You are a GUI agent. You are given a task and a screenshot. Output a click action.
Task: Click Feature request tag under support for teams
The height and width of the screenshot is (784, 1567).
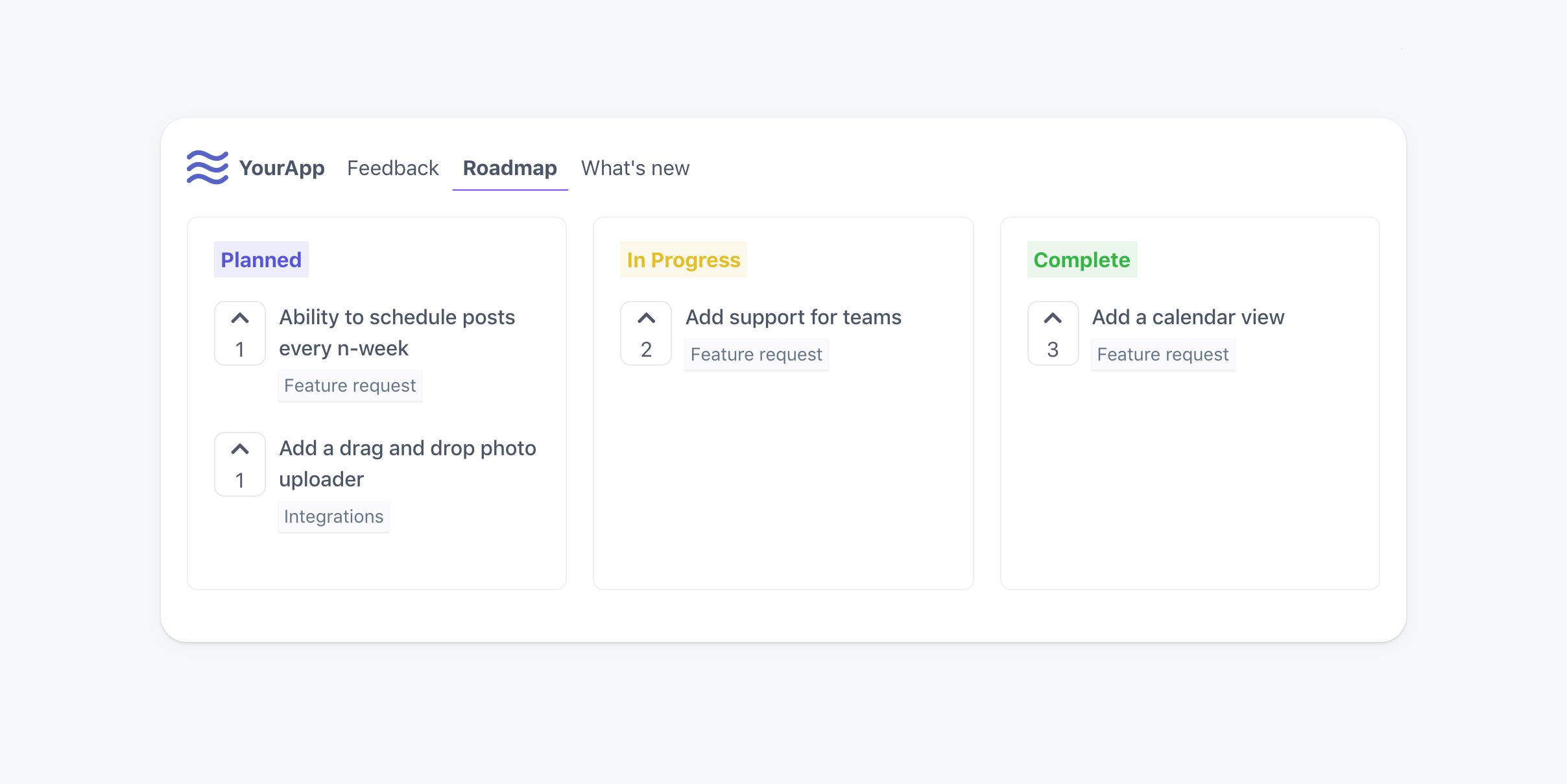[x=756, y=355]
